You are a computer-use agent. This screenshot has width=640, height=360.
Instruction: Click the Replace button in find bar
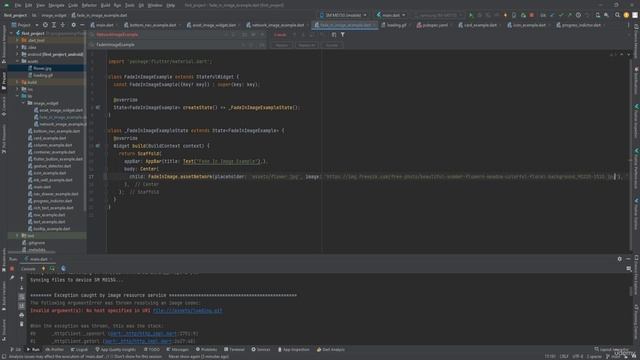[282, 45]
